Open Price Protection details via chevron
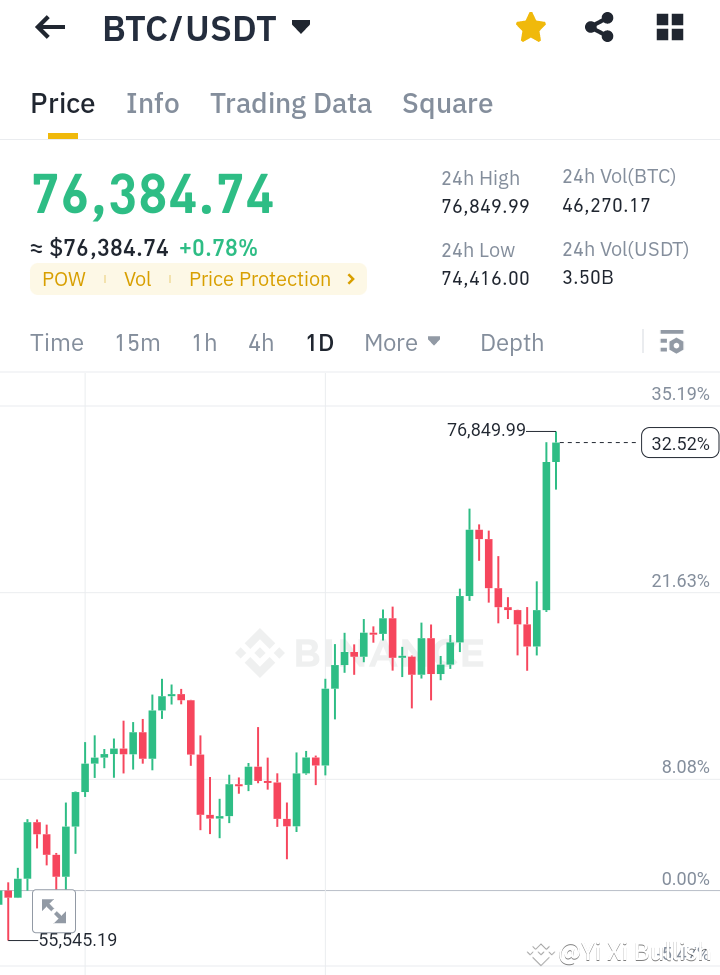The height and width of the screenshot is (975, 720). coord(350,279)
